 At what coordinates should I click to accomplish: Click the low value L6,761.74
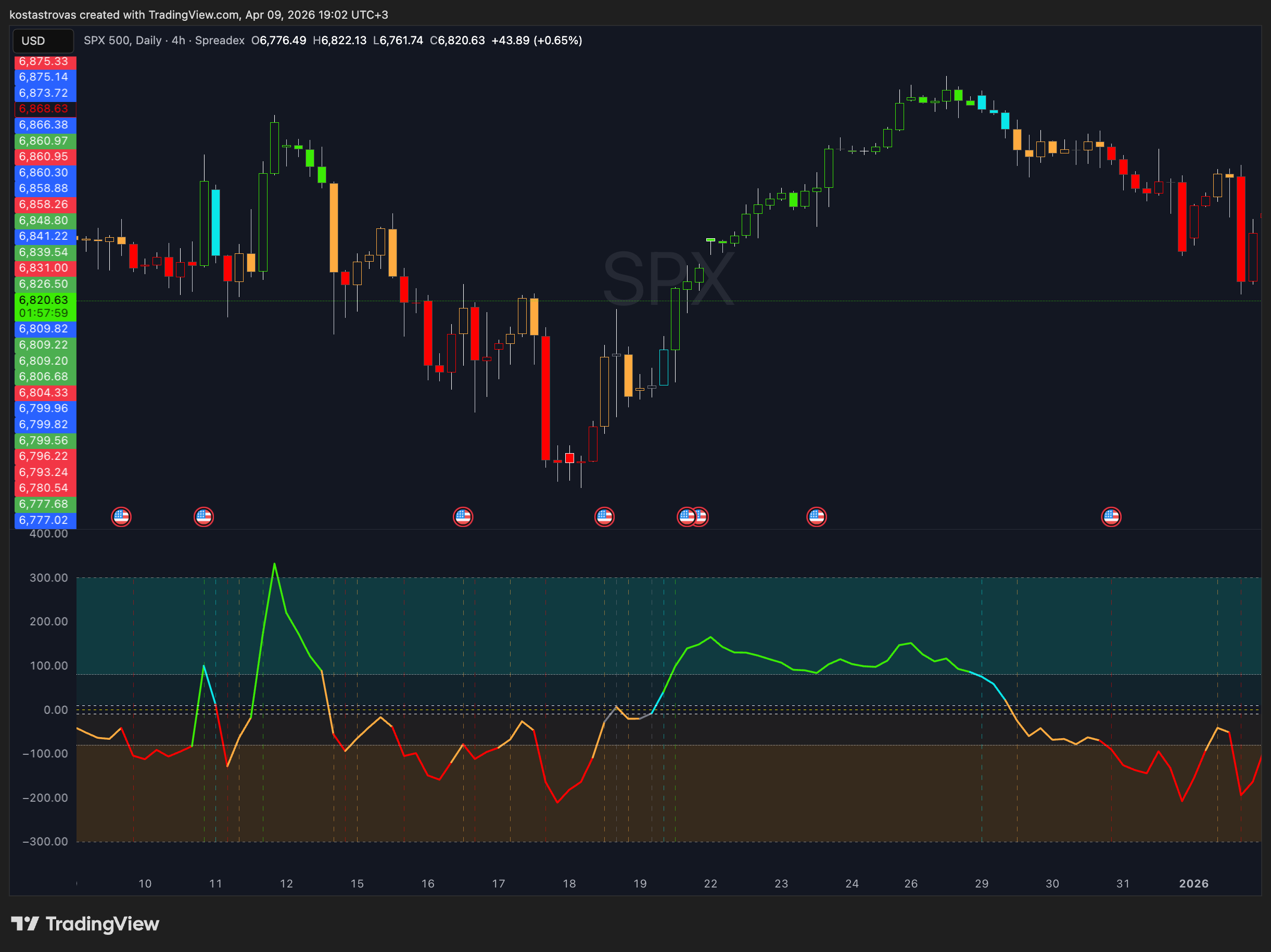point(398,41)
